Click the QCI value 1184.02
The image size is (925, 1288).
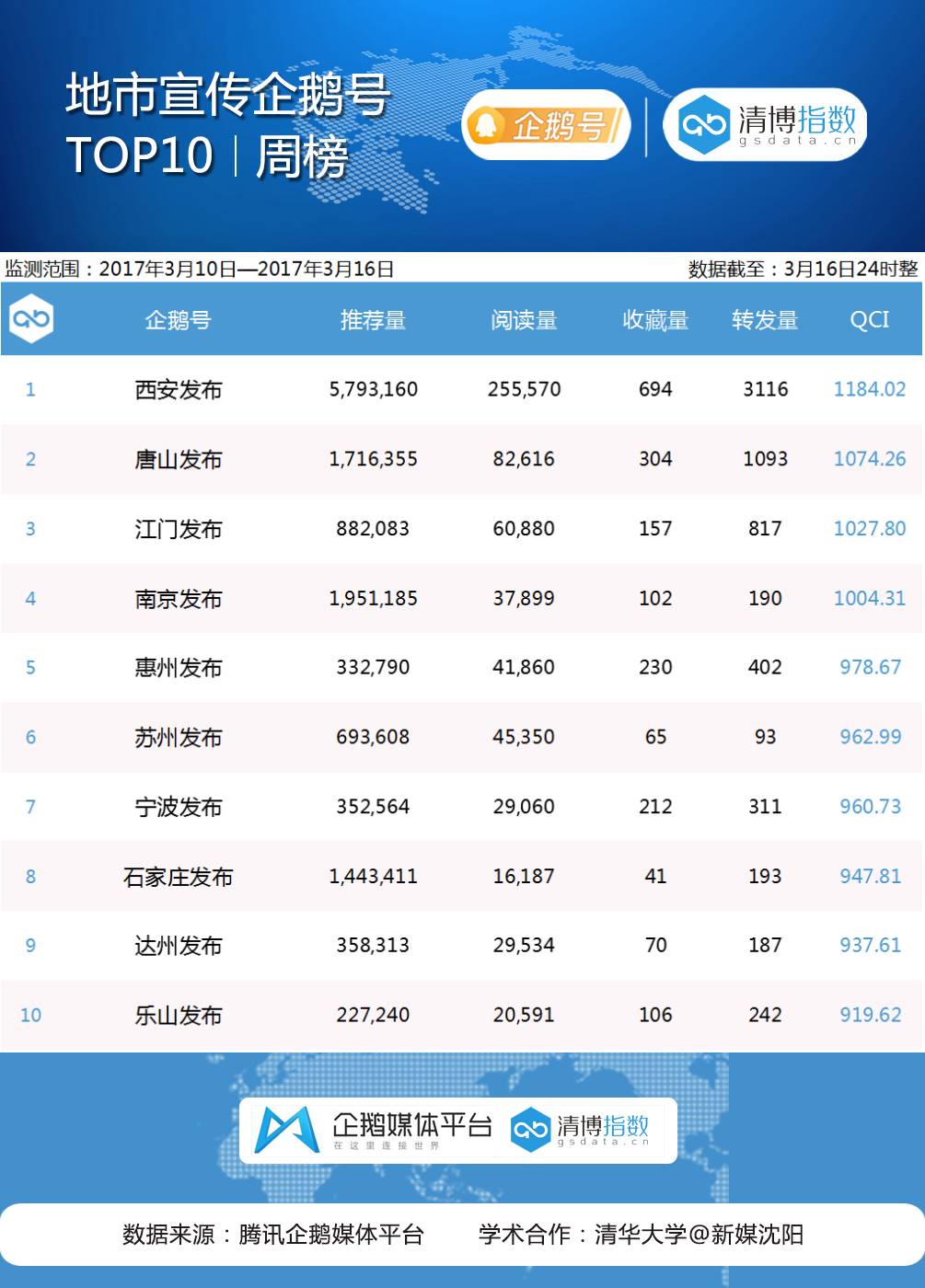[x=868, y=389]
